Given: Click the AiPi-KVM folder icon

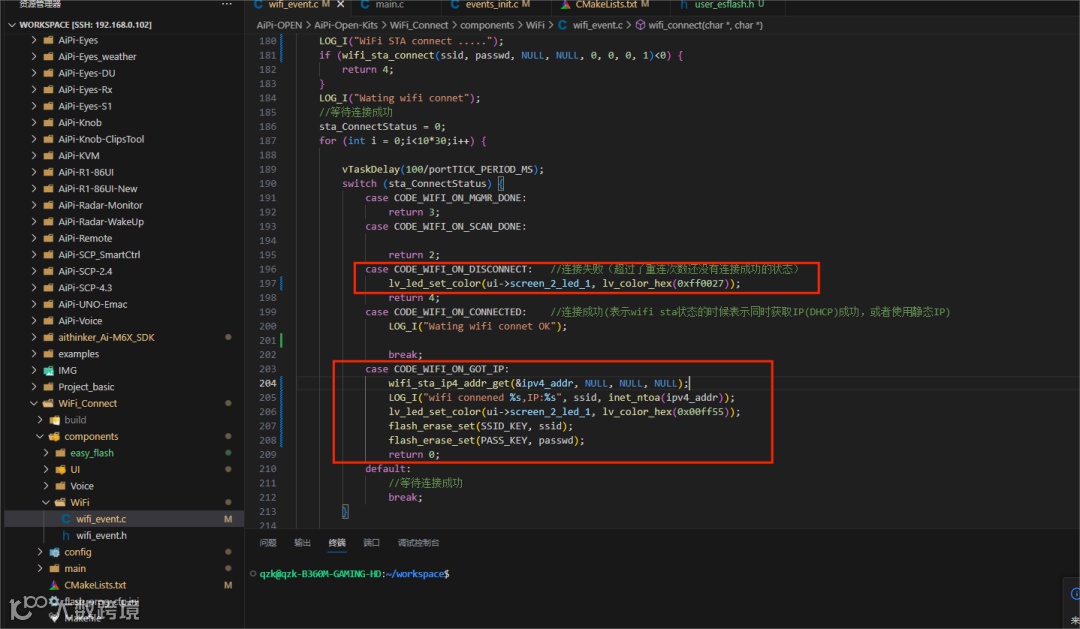Looking at the screenshot, I should coord(48,156).
